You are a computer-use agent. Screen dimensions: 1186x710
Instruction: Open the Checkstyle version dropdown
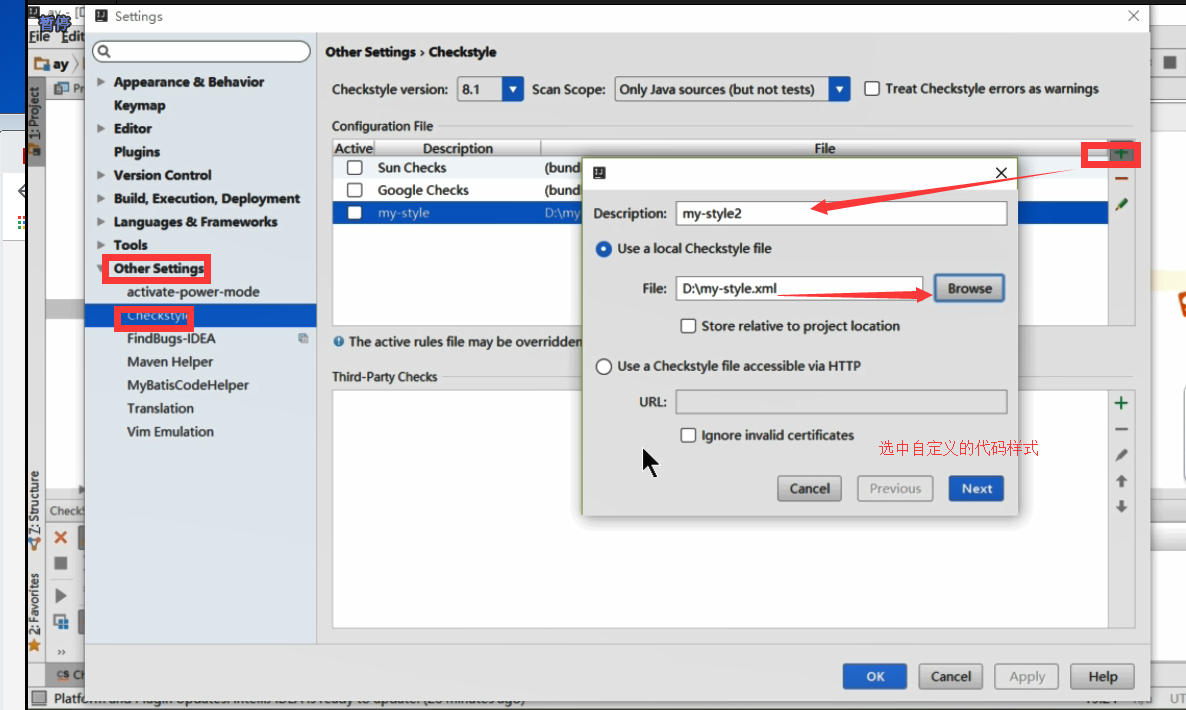coord(512,89)
